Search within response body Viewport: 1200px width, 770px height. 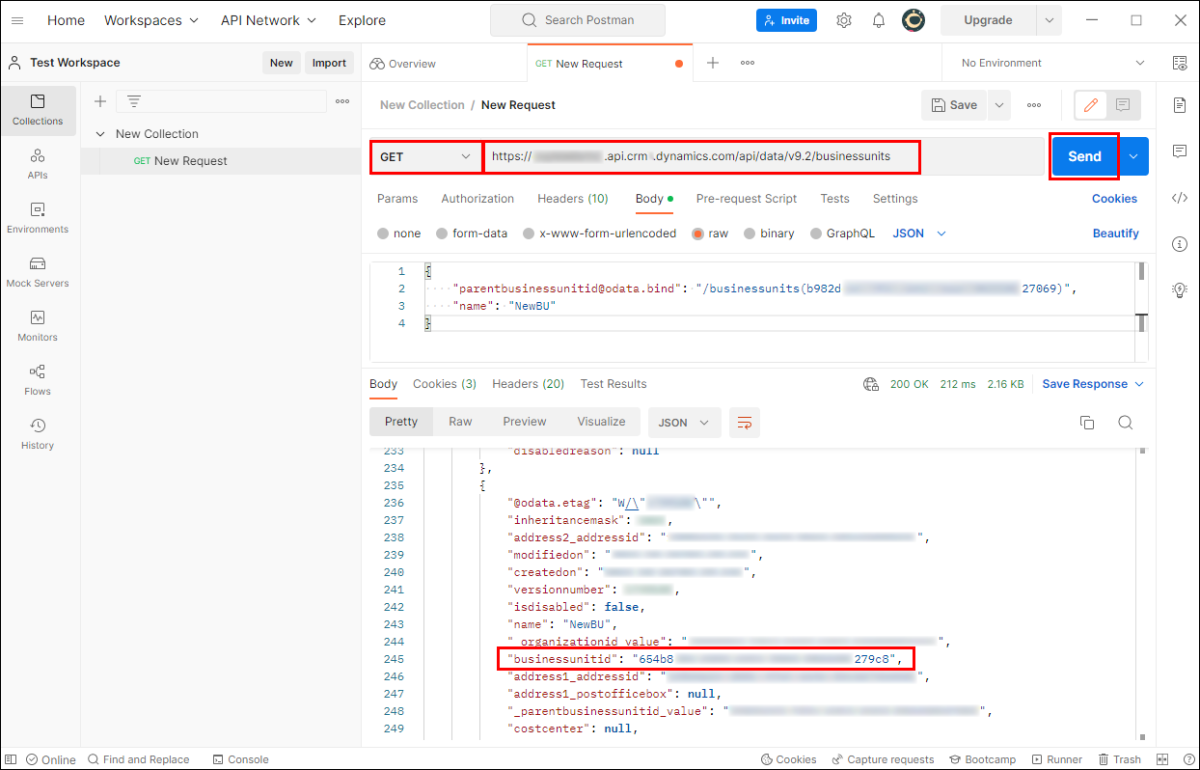pos(1125,423)
